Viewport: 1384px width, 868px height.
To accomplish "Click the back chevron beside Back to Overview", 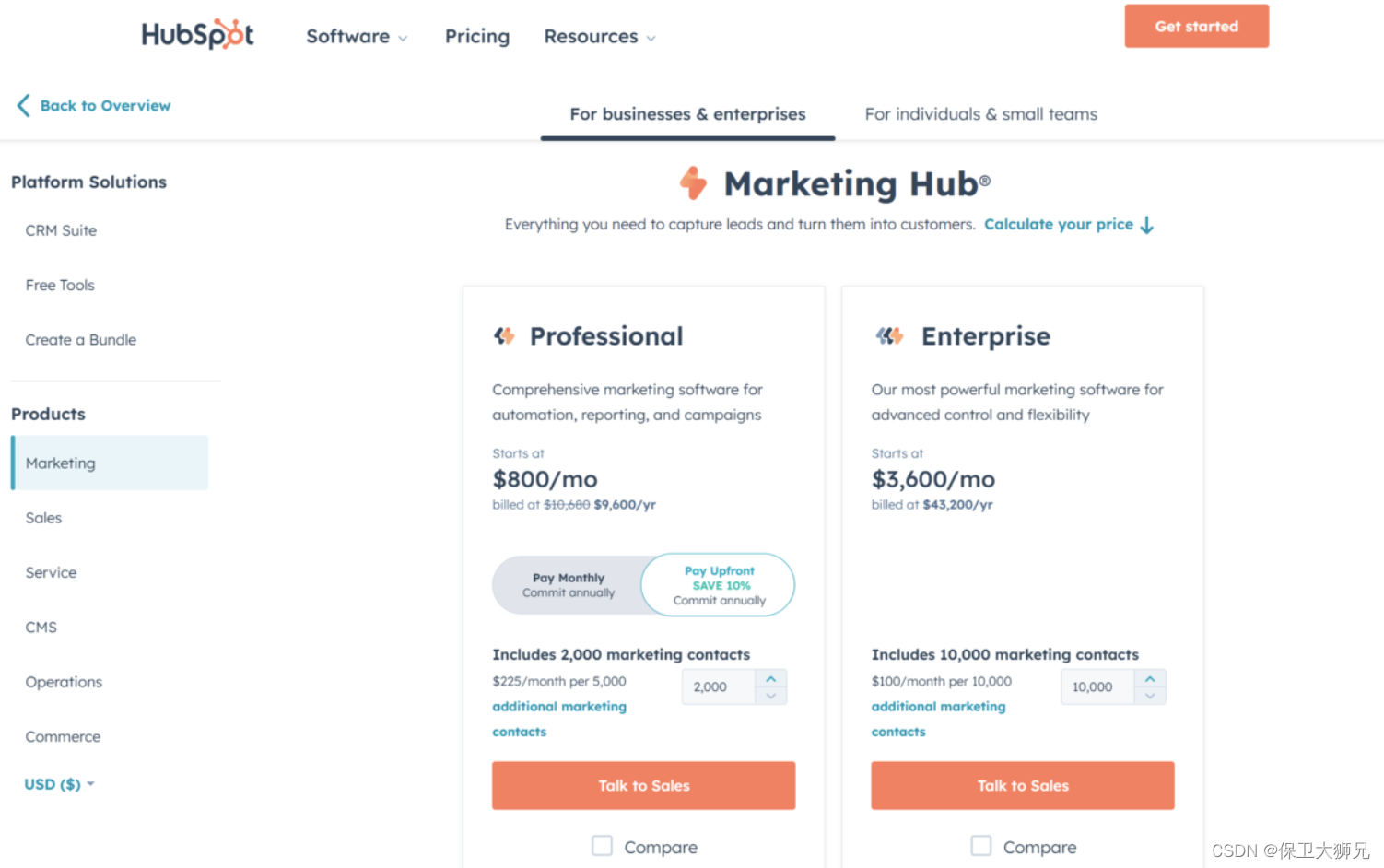I will coord(24,105).
